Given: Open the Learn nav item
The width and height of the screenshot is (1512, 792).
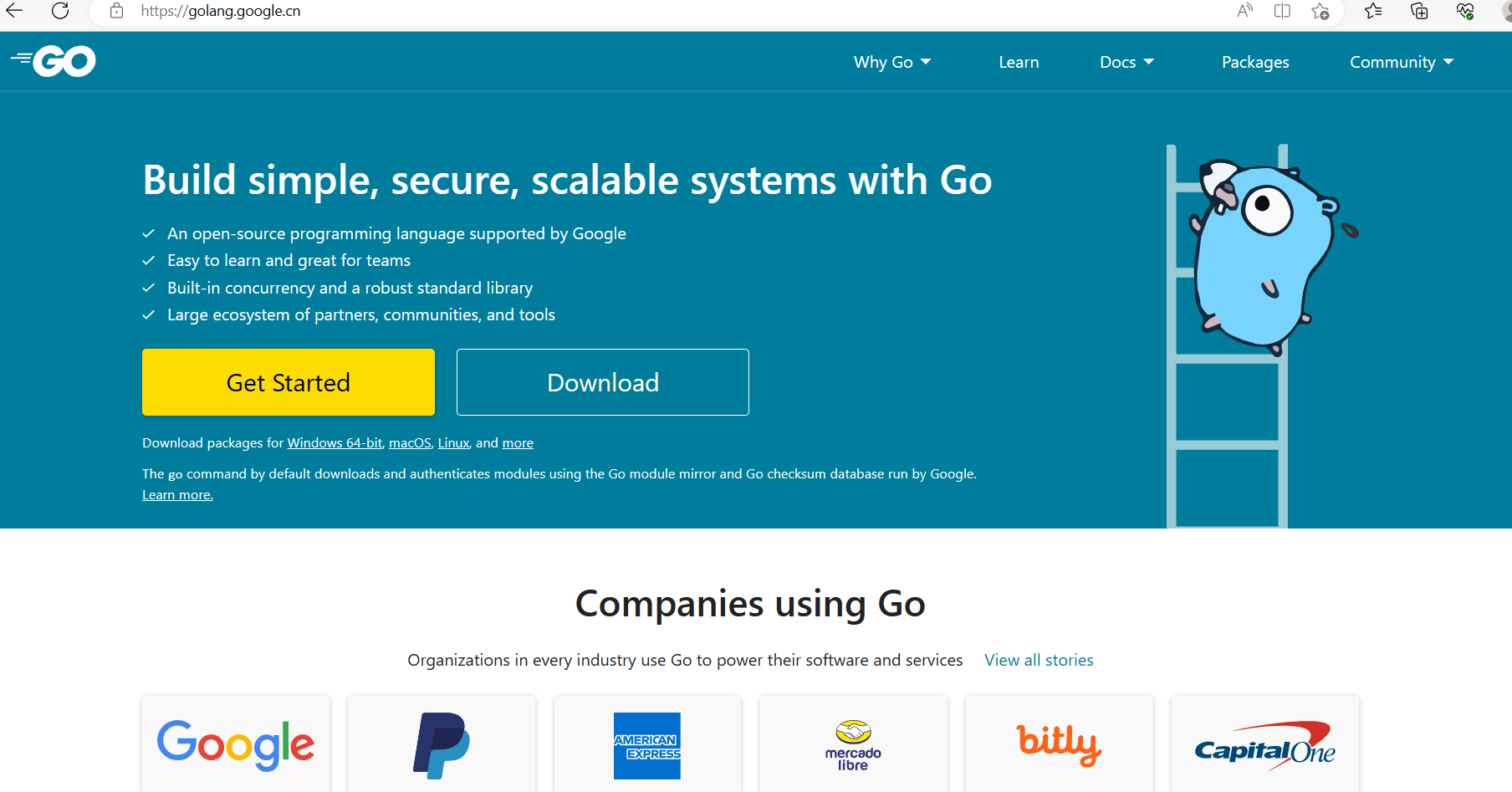Looking at the screenshot, I should 1019,62.
